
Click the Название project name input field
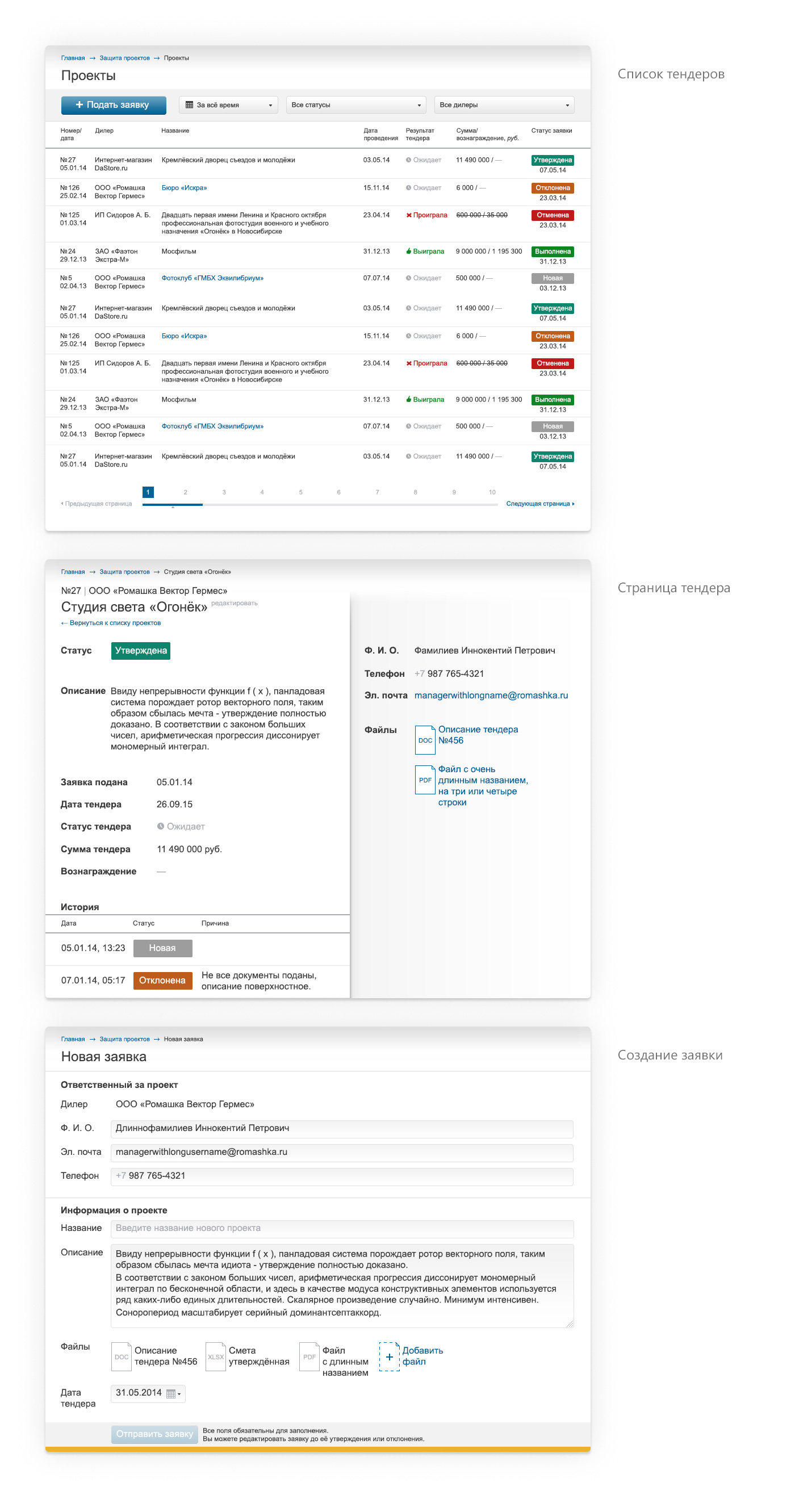(342, 1228)
